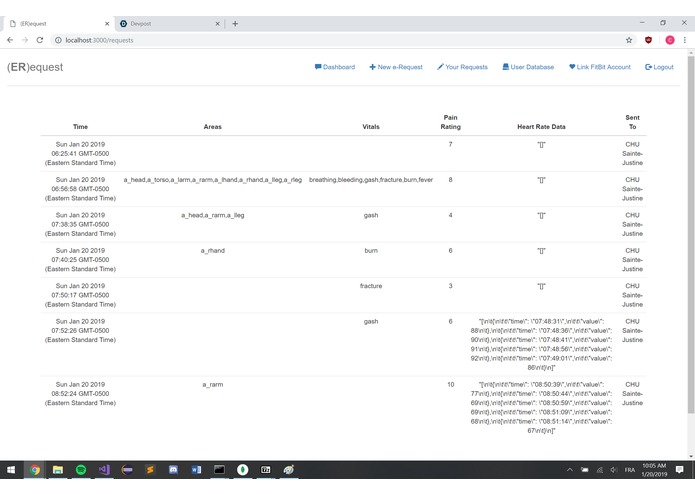Click the (ER)equest site logo
695x494 pixels.
click(35, 67)
